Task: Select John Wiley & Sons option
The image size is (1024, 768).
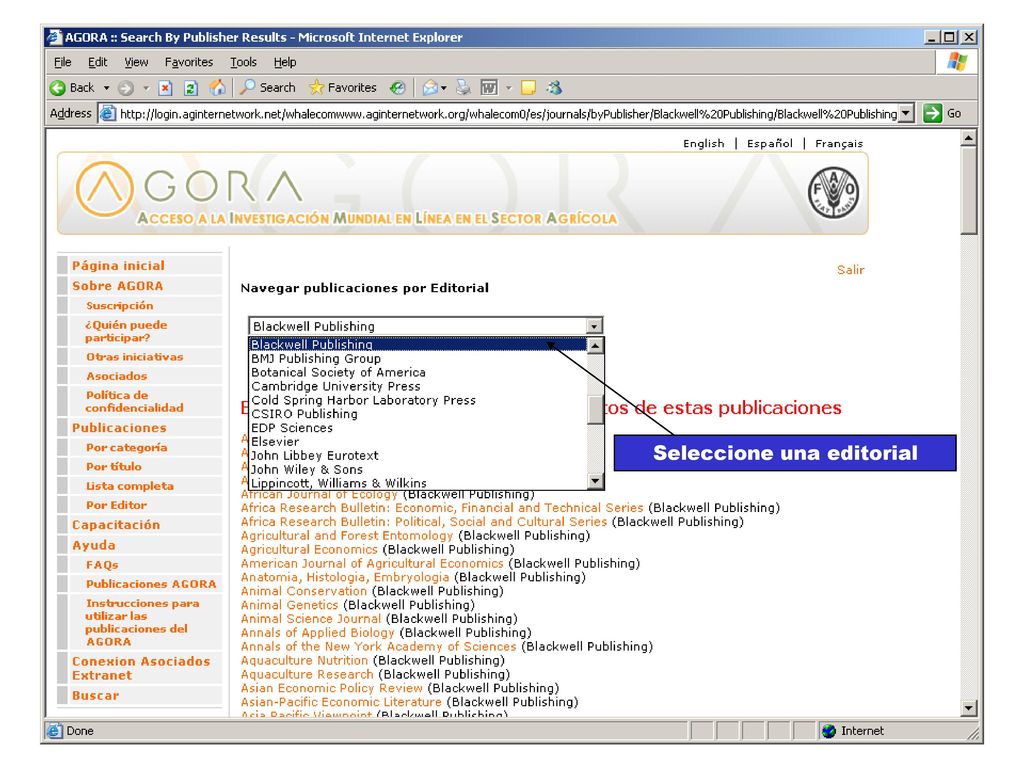Action: click(307, 470)
